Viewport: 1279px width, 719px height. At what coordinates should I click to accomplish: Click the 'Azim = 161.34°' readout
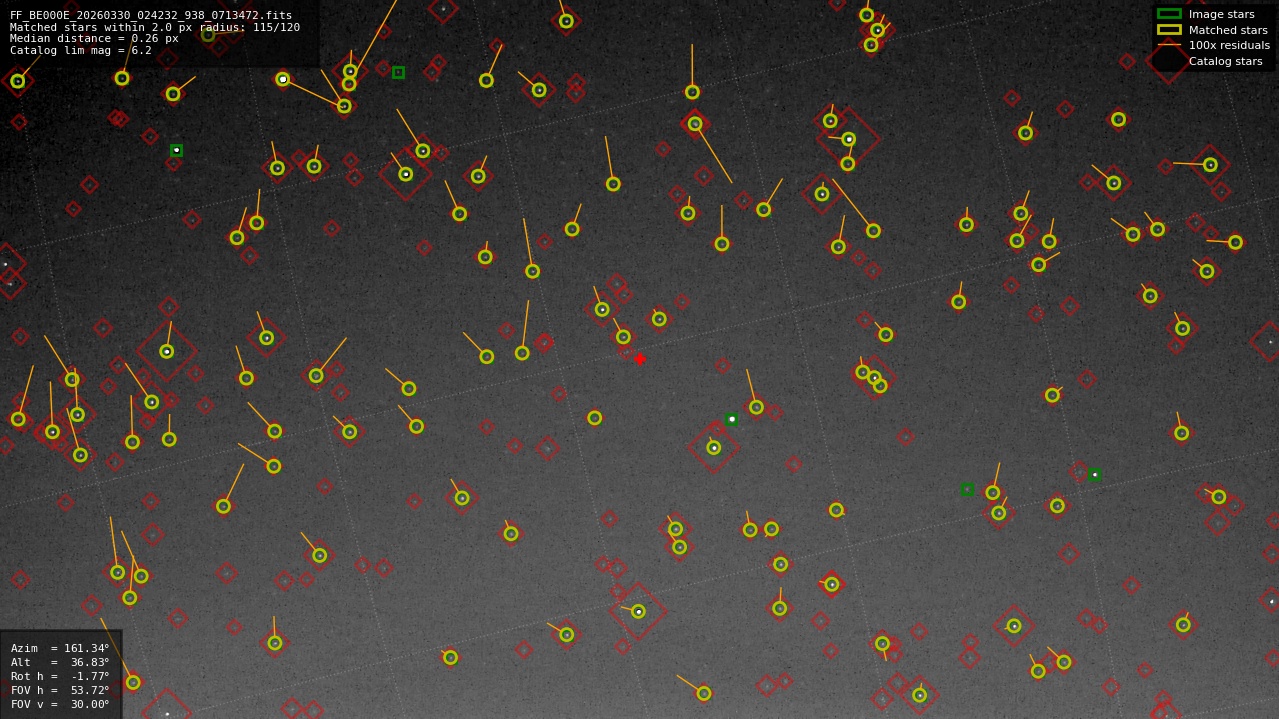(60, 648)
